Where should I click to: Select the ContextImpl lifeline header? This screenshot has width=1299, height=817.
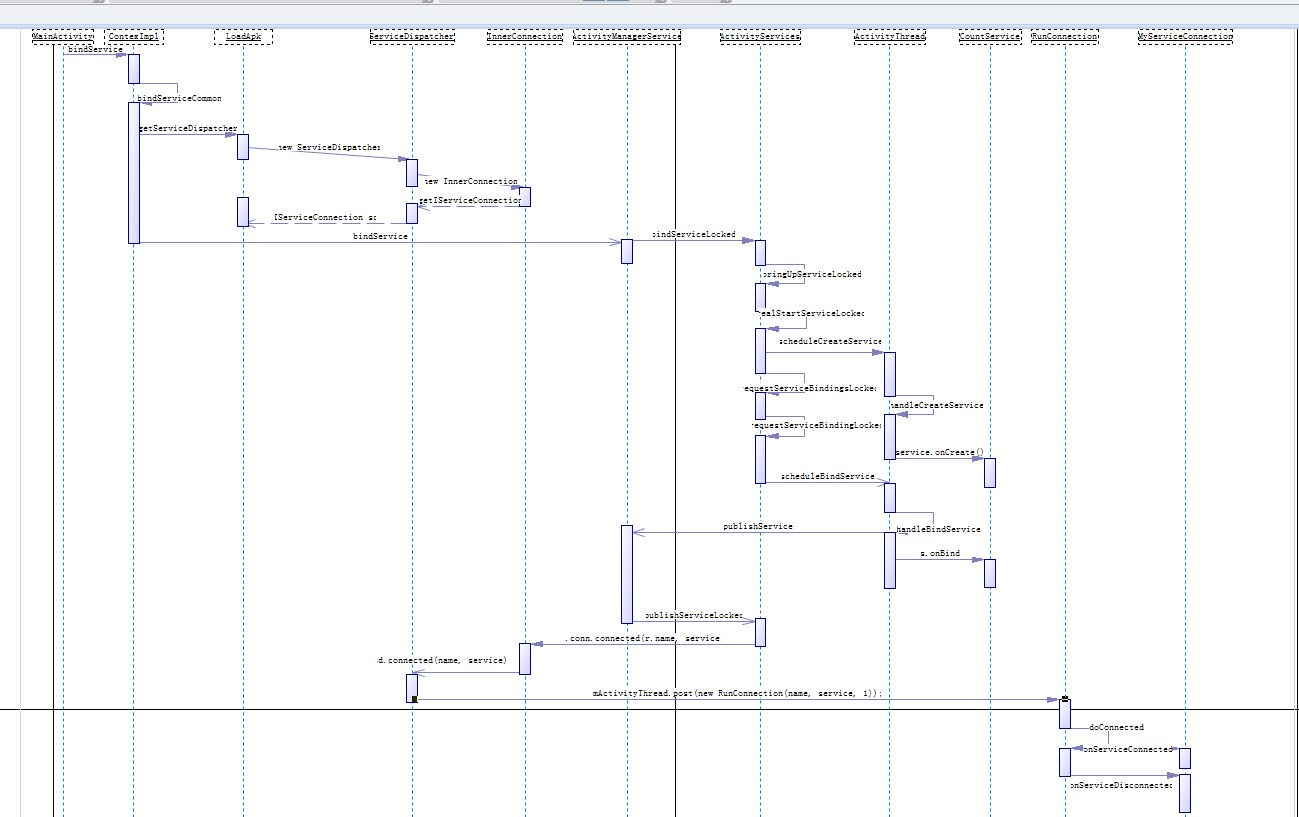[134, 37]
